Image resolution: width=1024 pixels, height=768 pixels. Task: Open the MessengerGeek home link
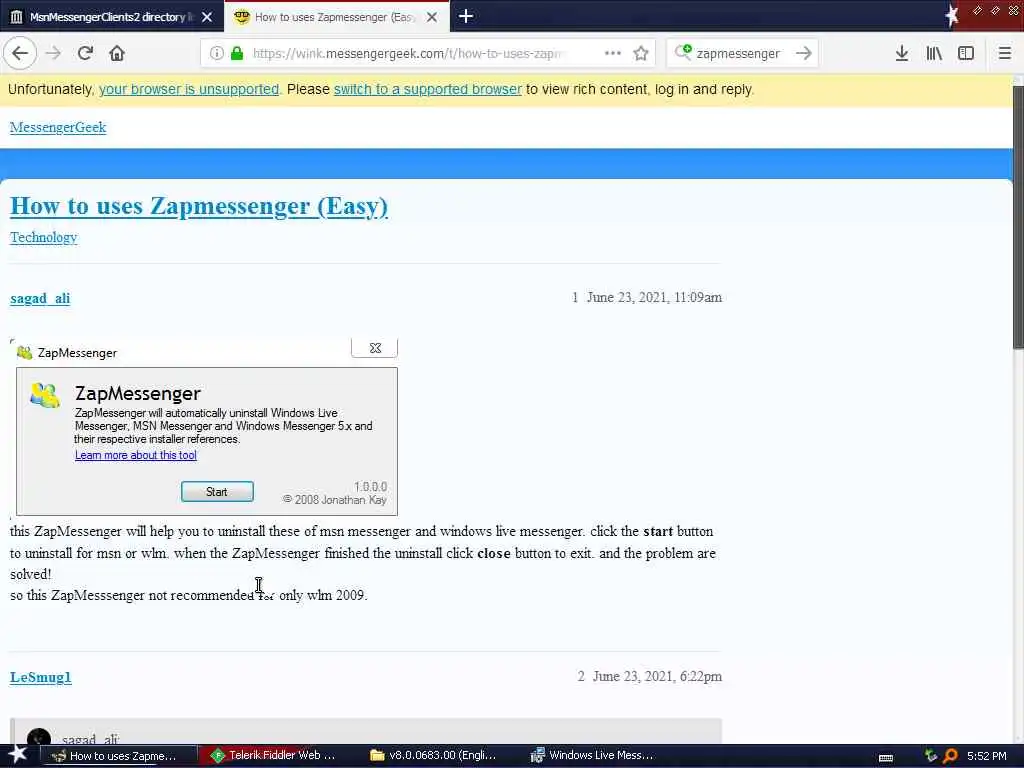pos(57,127)
